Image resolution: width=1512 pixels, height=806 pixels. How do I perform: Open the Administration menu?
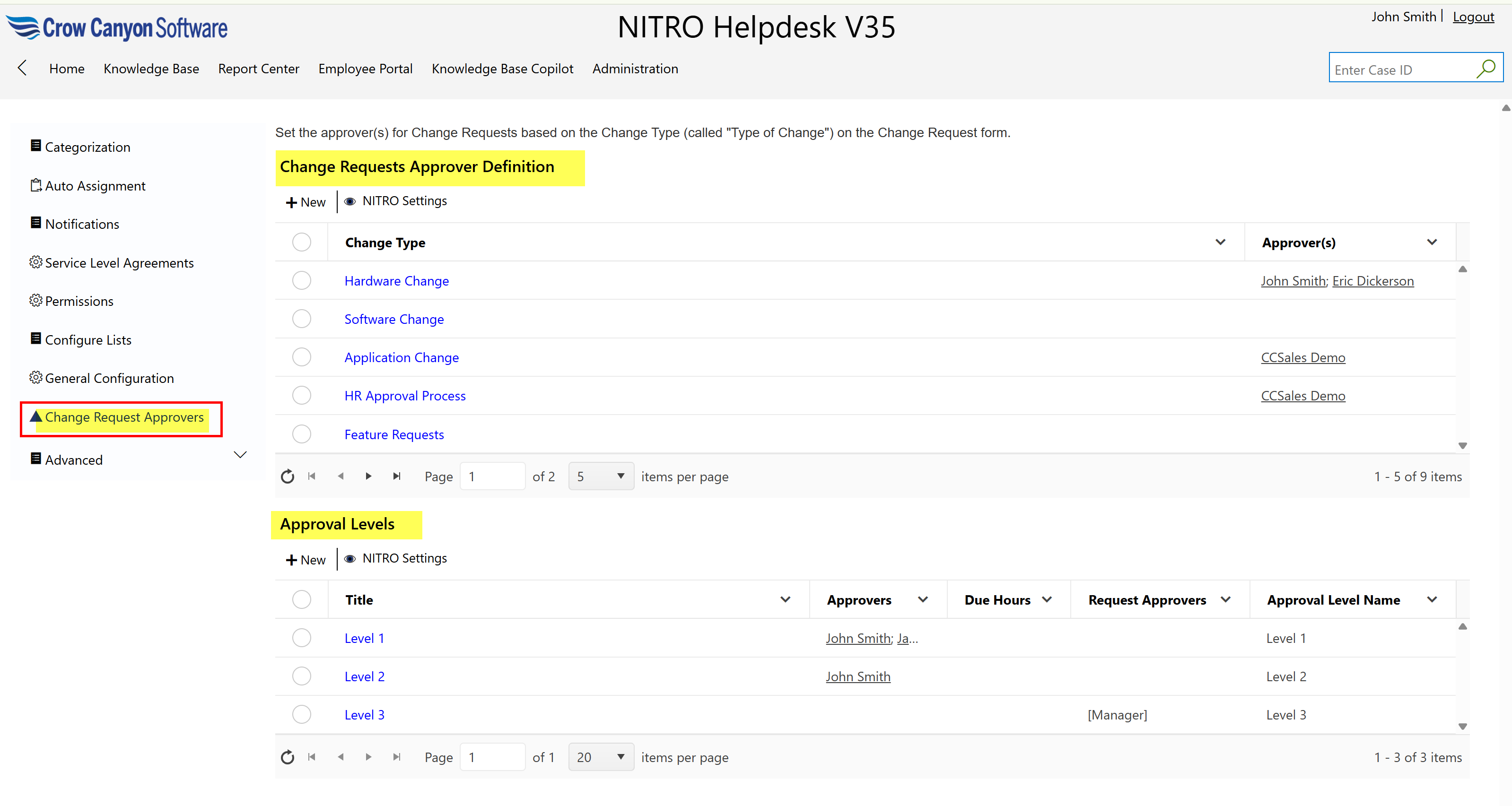pos(635,69)
